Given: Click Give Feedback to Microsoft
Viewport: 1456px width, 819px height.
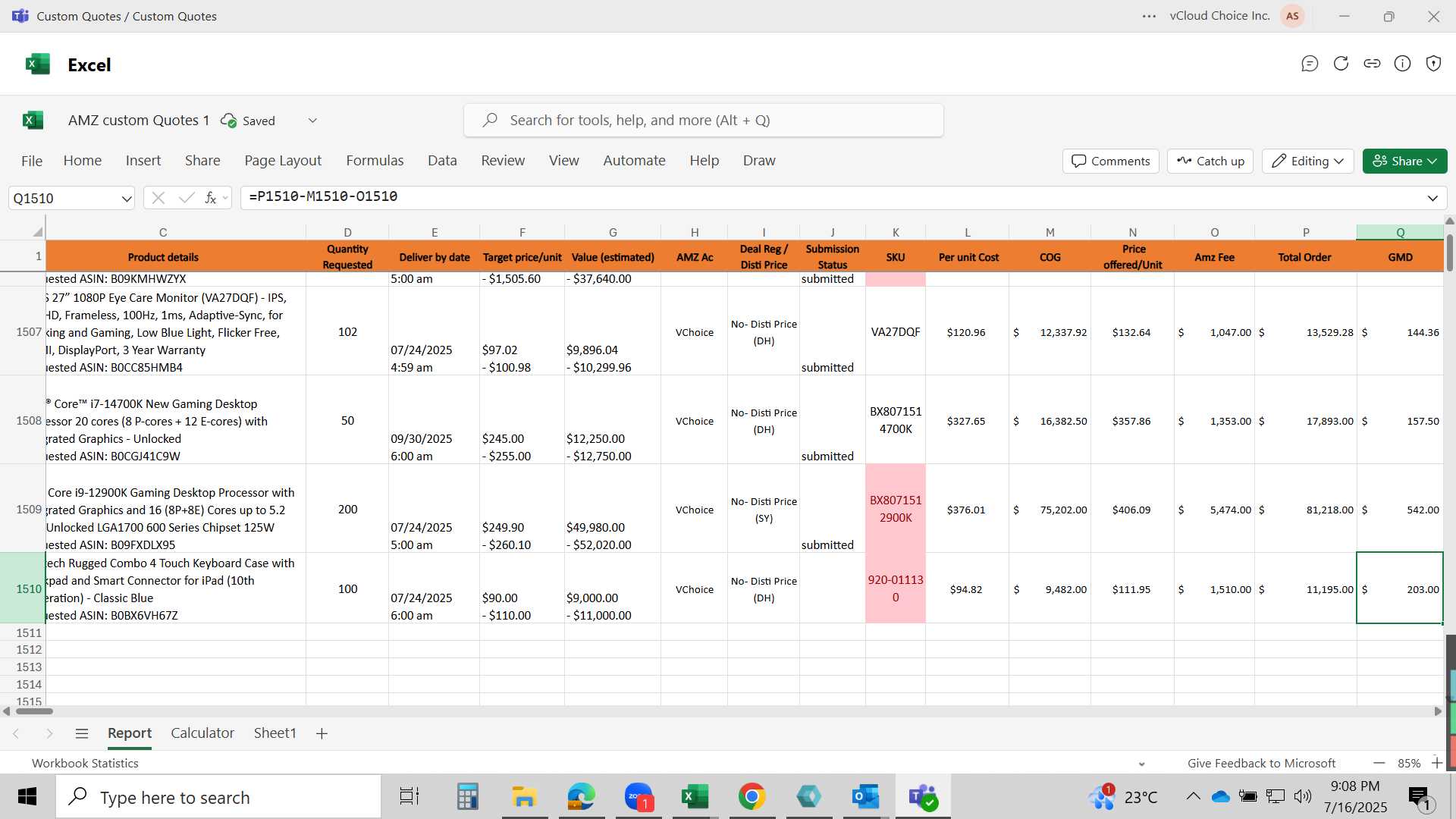Looking at the screenshot, I should pyautogui.click(x=1261, y=764).
